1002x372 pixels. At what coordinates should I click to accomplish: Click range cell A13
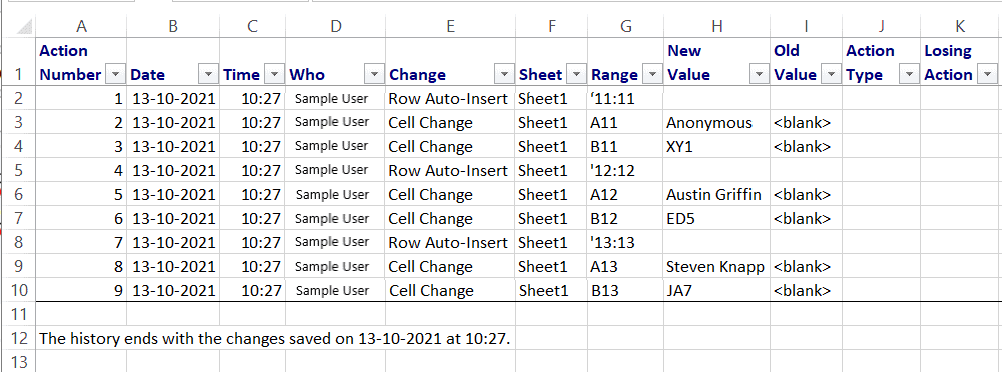point(626,267)
